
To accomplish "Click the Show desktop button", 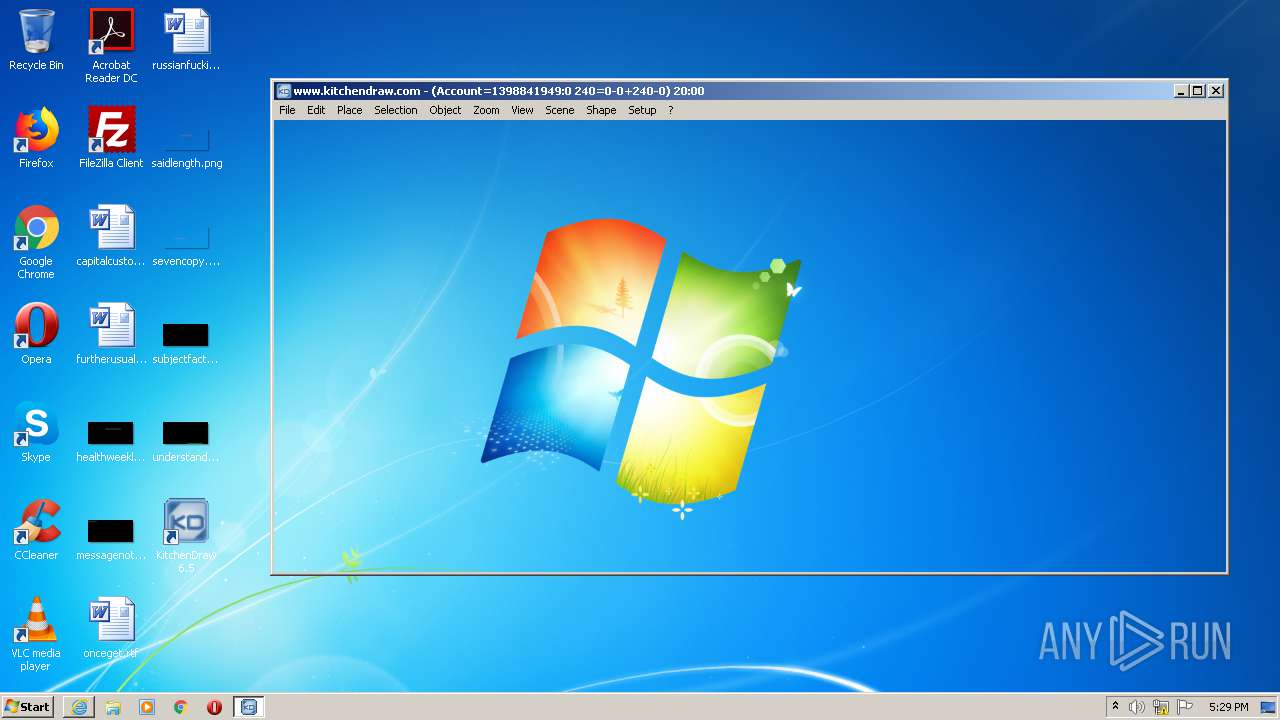I will 1269,707.
